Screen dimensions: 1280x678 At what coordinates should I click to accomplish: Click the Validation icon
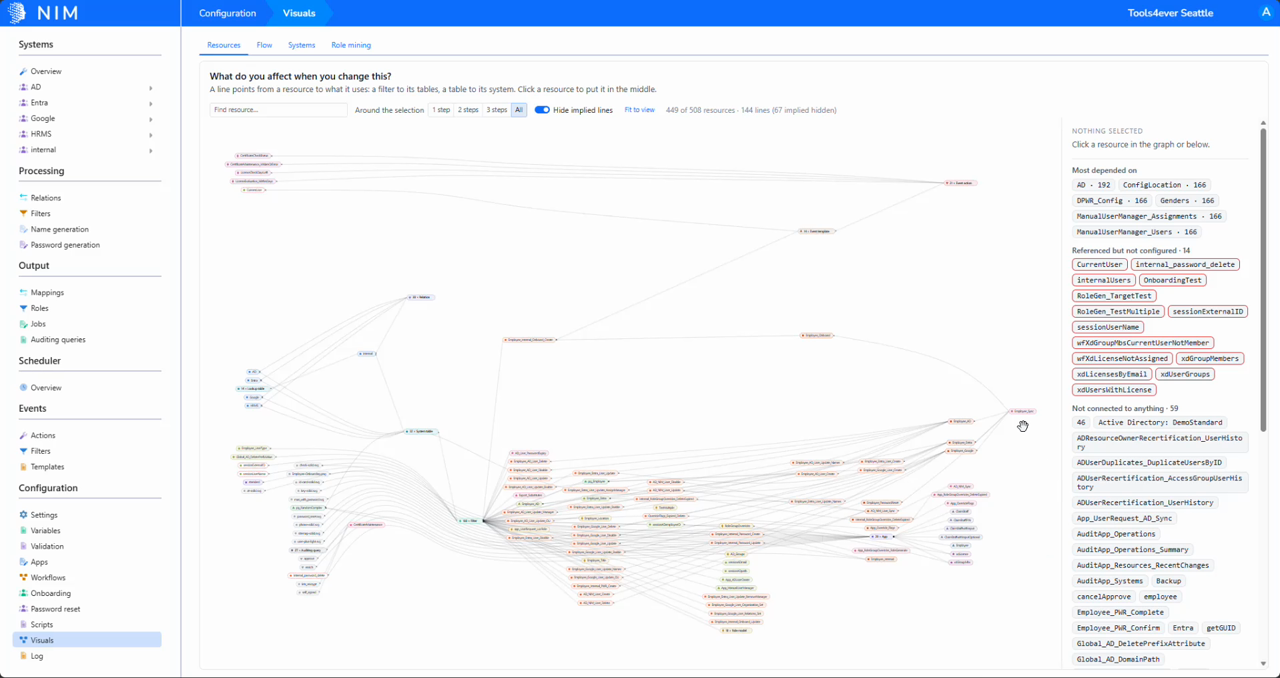pyautogui.click(x=23, y=546)
